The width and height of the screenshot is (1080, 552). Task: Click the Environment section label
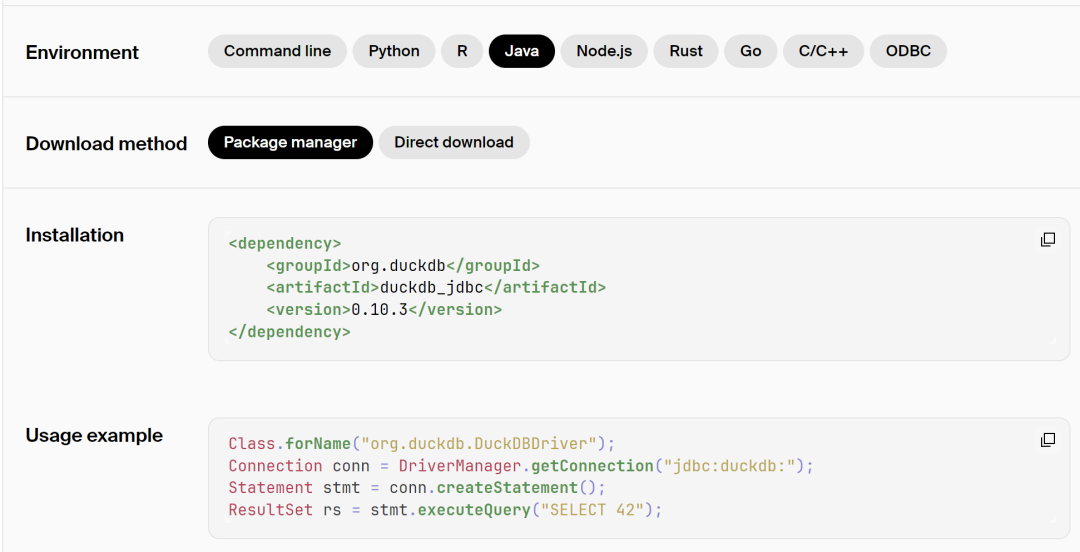(82, 52)
